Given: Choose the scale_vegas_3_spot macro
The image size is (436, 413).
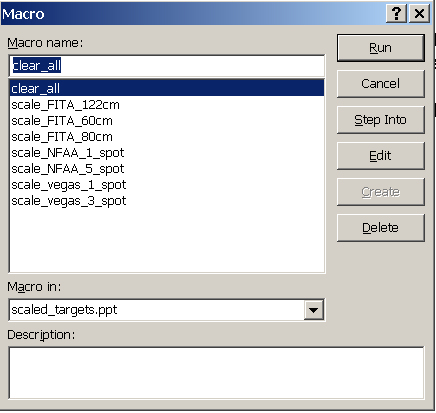Looking at the screenshot, I should (167, 201).
